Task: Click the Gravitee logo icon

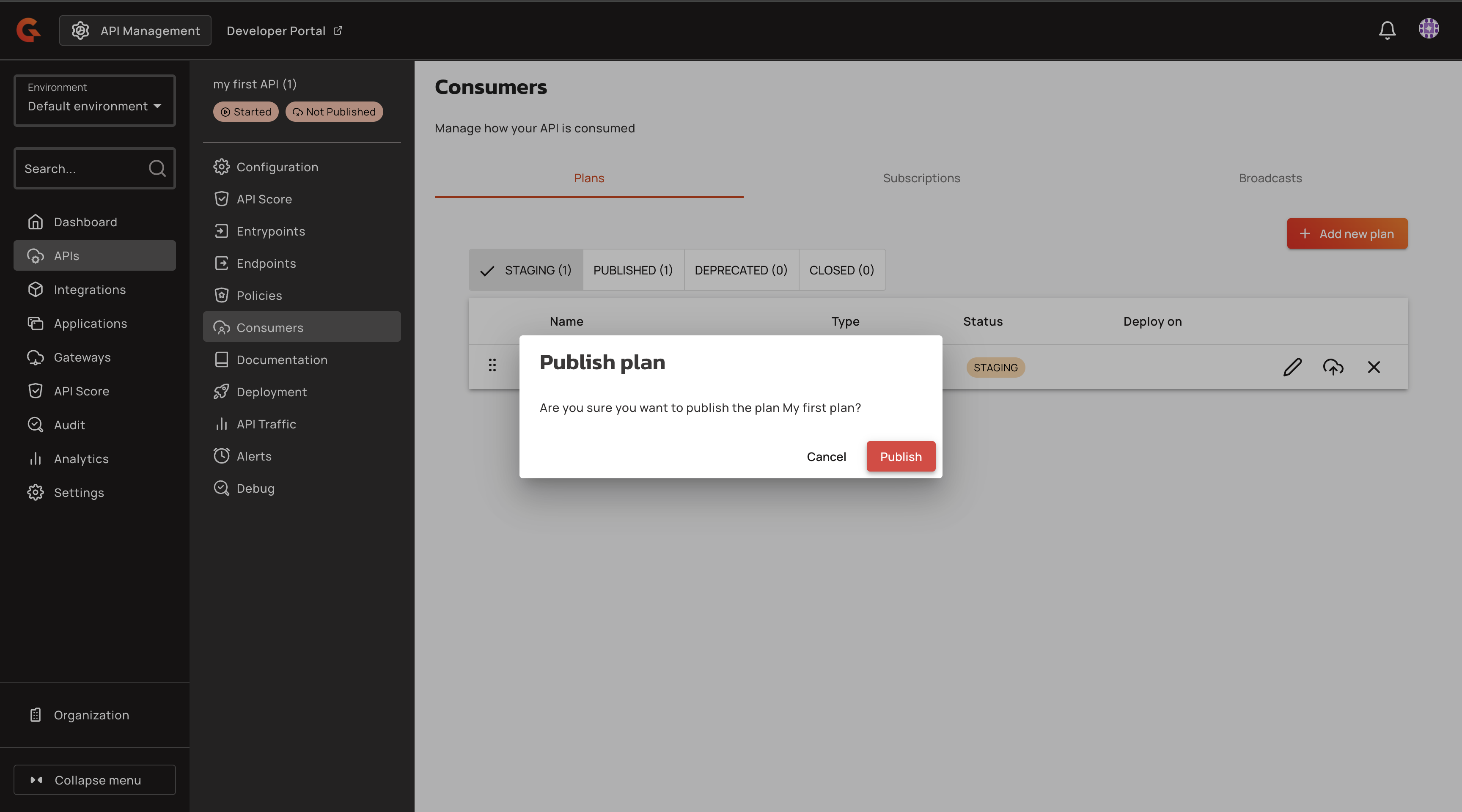Action: (28, 30)
